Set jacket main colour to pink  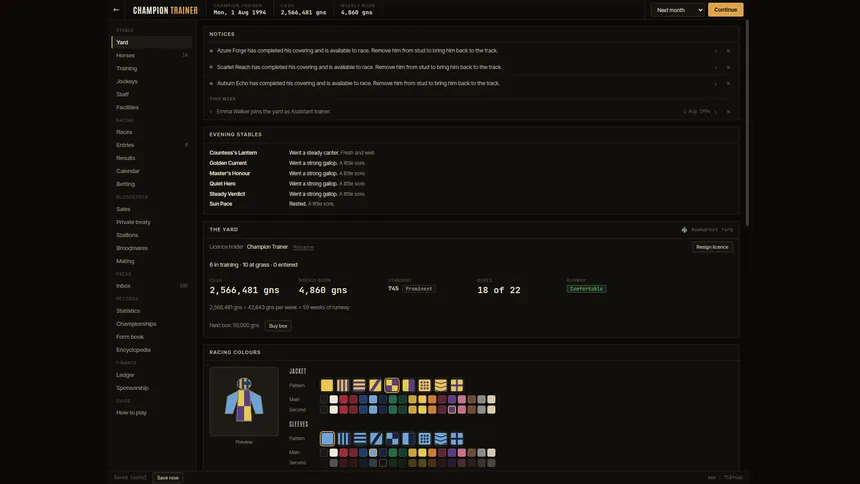[462, 399]
